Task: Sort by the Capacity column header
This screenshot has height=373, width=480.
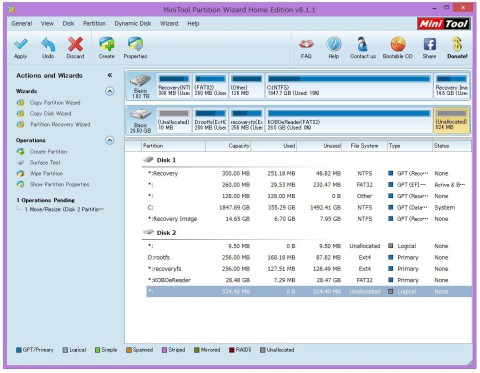Action: [228, 146]
